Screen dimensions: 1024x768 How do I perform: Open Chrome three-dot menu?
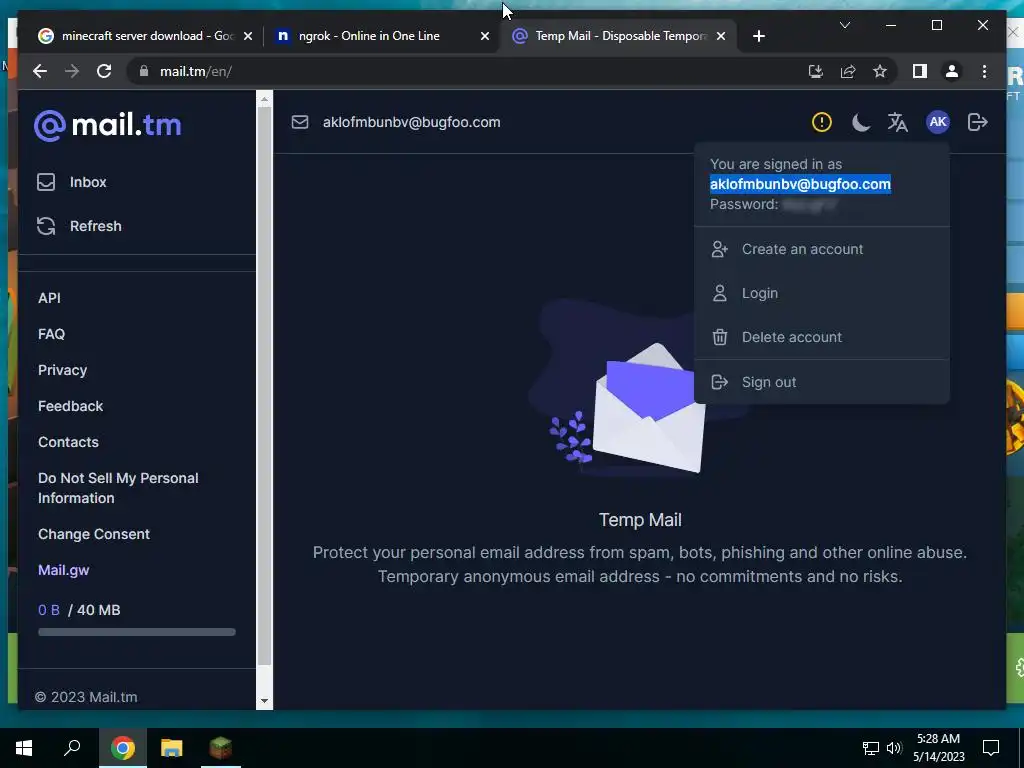click(984, 71)
